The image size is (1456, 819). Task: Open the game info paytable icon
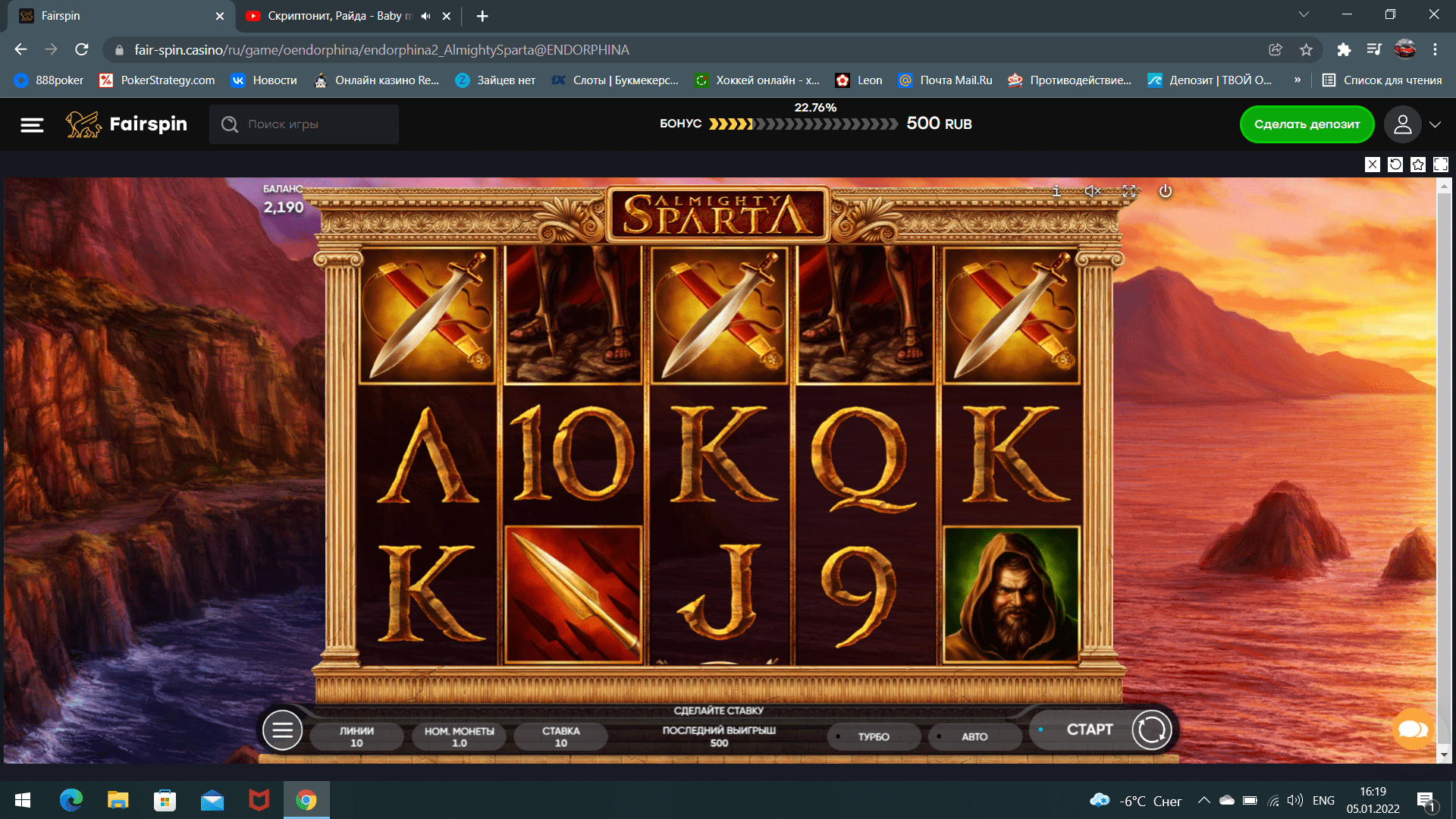[1056, 191]
